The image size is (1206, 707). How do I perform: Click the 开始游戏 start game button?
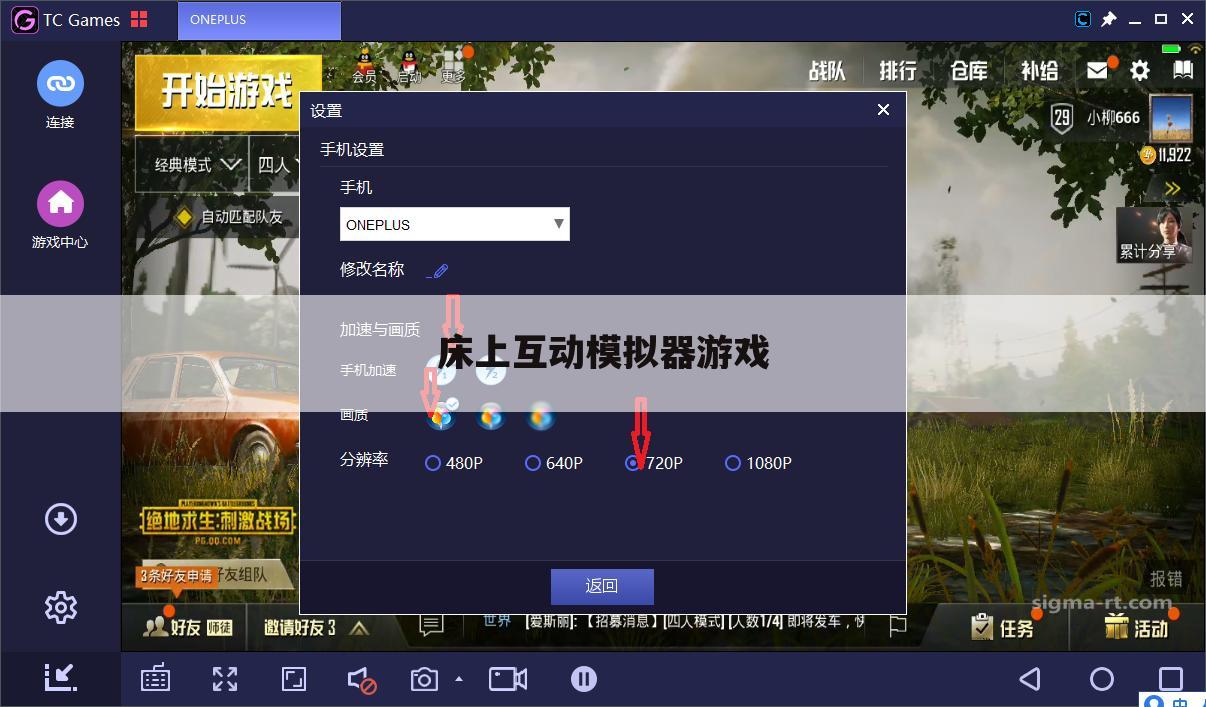point(227,92)
